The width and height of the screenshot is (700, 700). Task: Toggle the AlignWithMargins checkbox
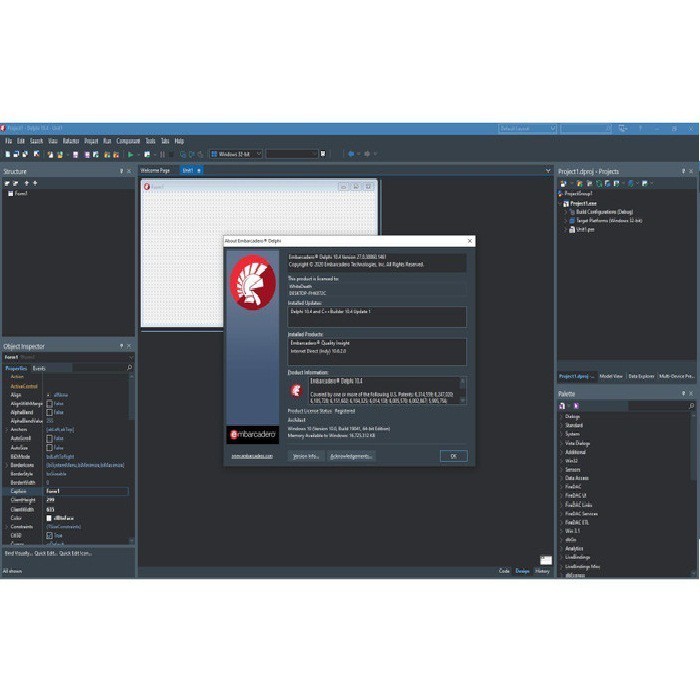50,404
